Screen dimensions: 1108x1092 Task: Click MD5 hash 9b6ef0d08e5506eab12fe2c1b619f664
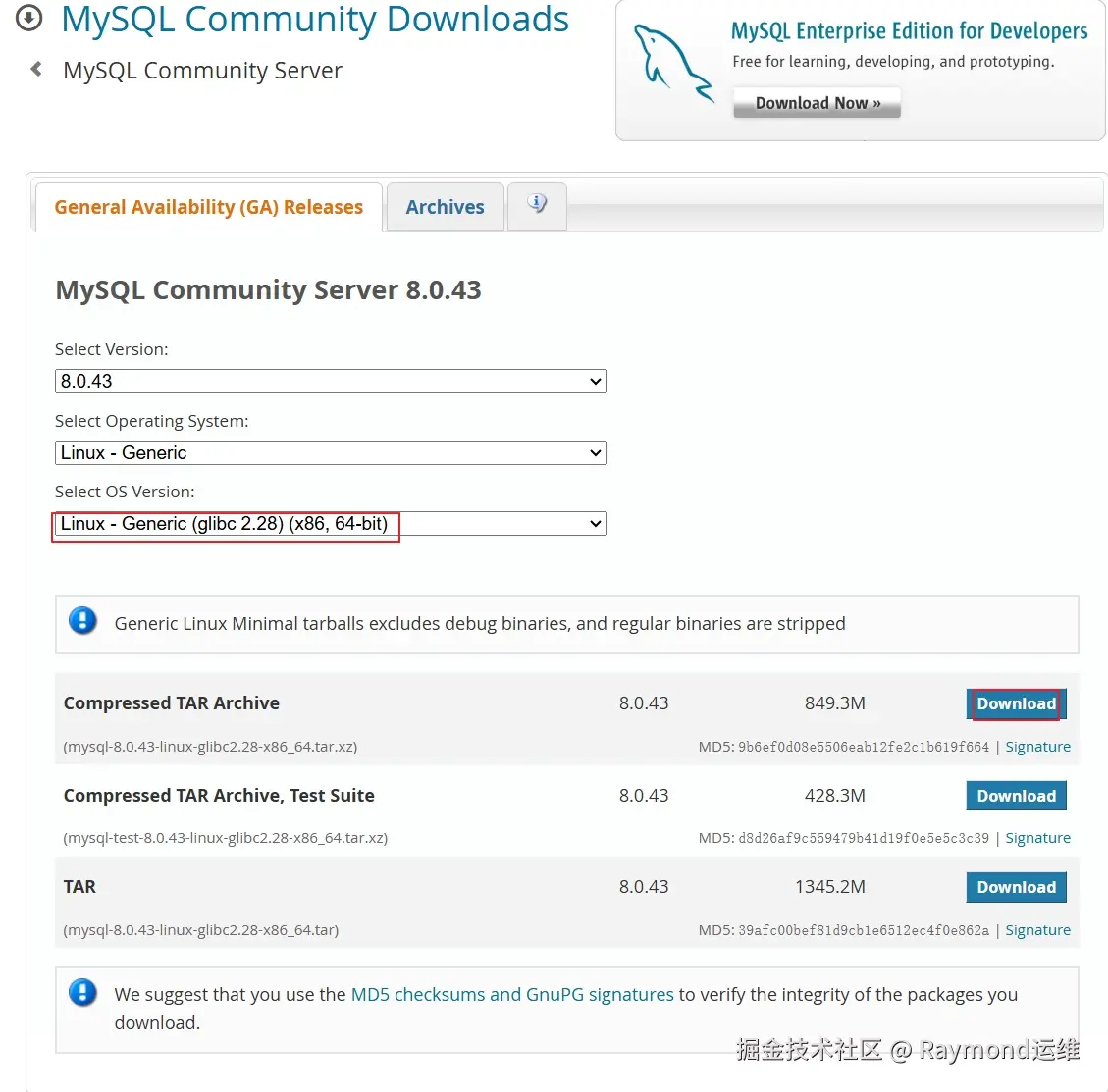pos(864,747)
